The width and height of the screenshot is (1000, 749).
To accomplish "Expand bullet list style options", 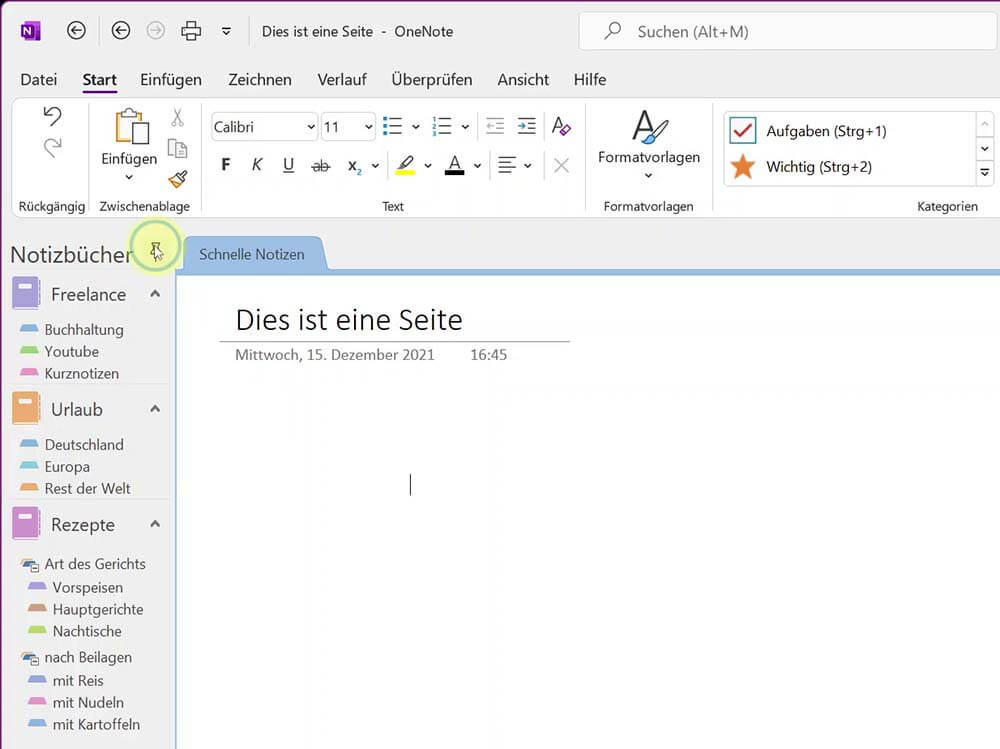I will pyautogui.click(x=416, y=127).
